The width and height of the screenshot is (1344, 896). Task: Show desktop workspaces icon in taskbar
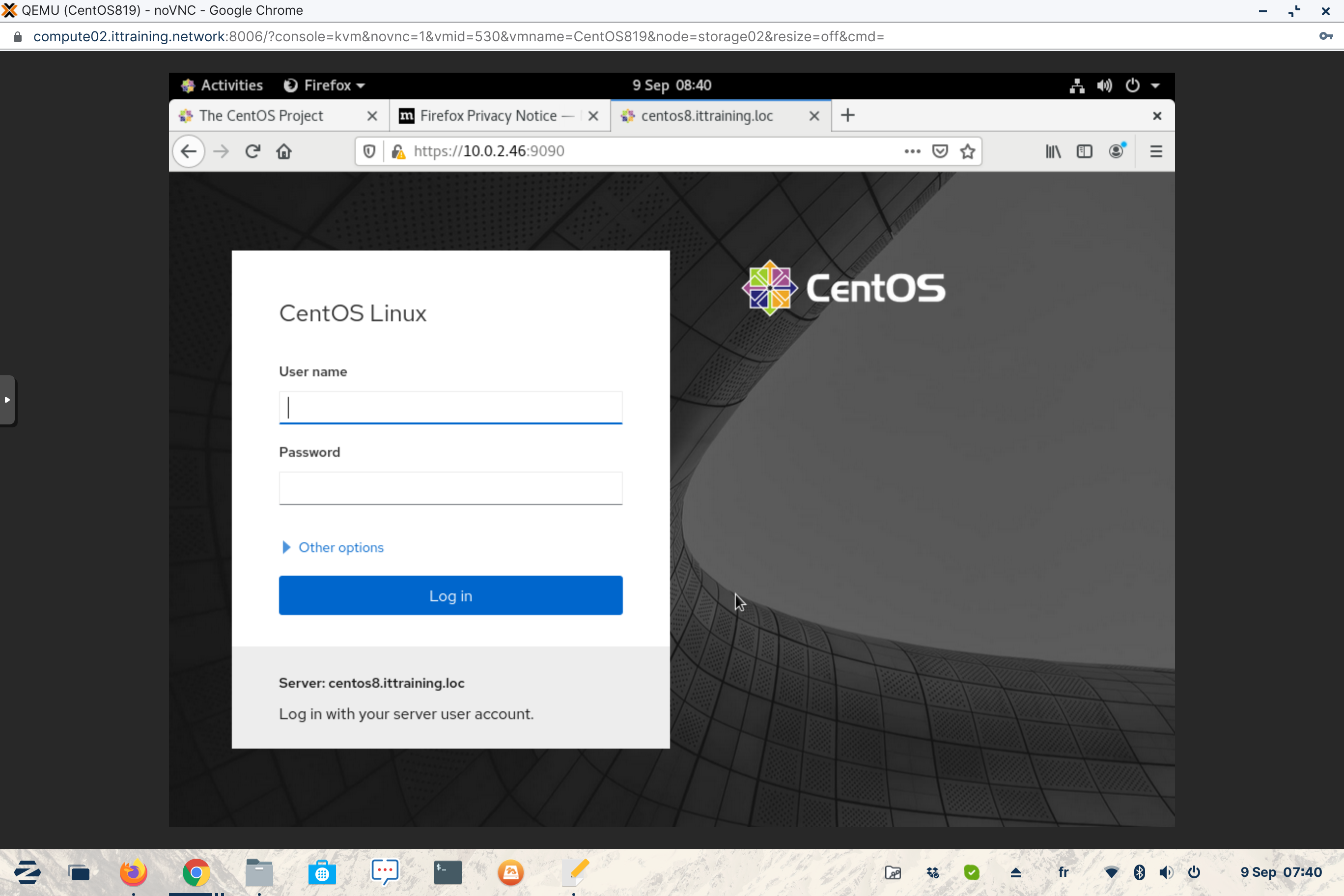coord(79,872)
